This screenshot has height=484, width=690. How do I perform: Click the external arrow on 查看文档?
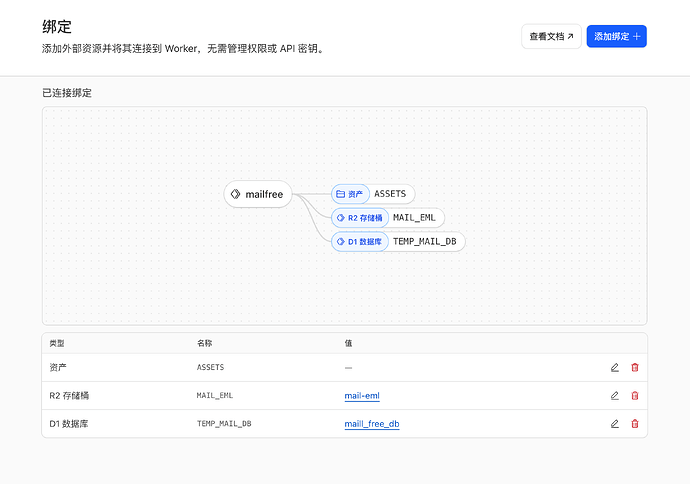(570, 36)
